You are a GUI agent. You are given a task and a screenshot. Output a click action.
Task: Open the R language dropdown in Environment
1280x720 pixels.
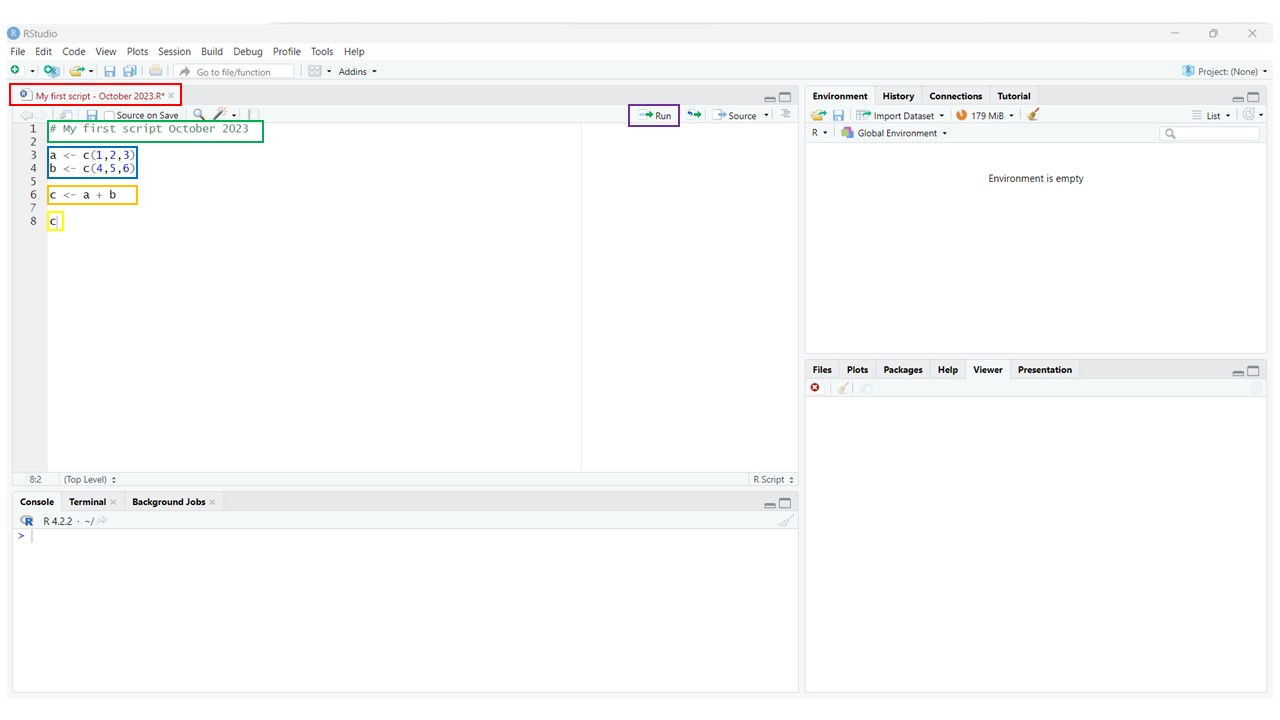(819, 133)
